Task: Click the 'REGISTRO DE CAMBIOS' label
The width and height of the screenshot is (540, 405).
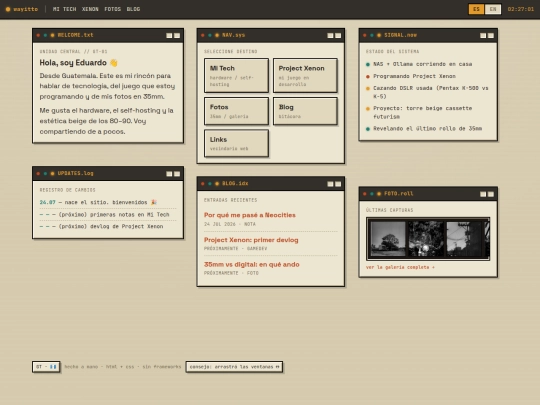Action: 68,190
